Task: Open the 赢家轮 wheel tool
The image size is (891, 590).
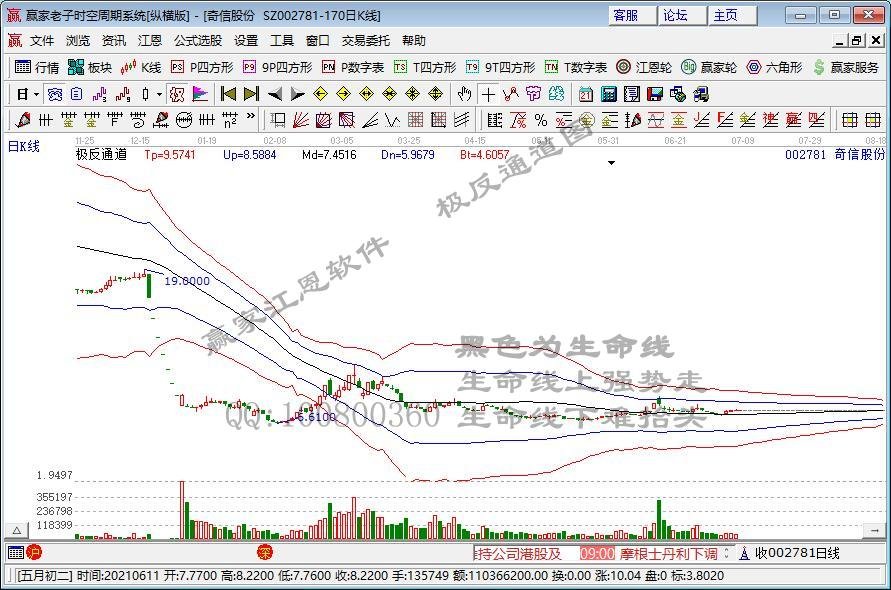Action: click(x=709, y=68)
